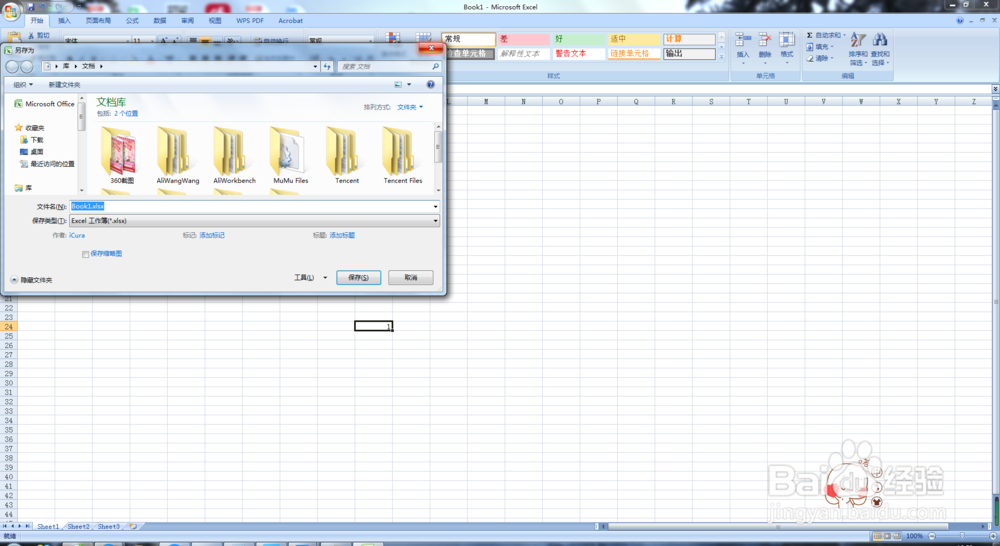Open the 开始 ribbon tab
The height and width of the screenshot is (546, 1000).
point(37,20)
